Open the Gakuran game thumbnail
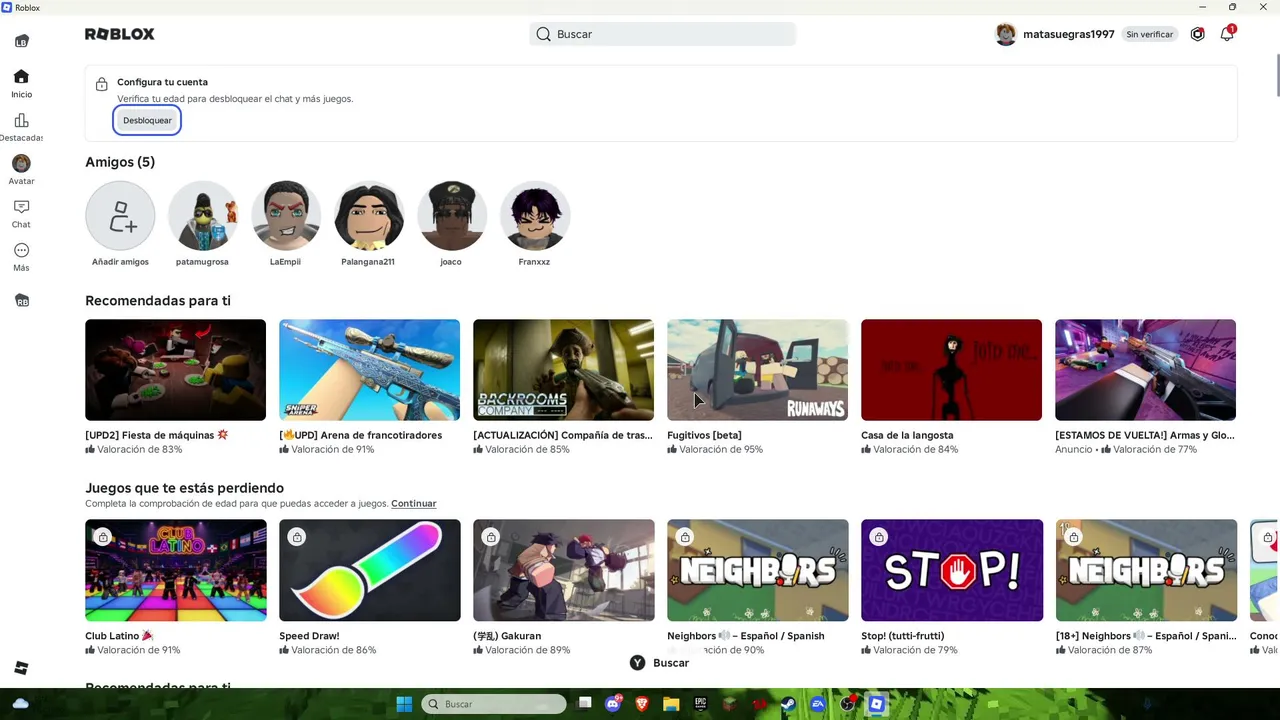 [x=563, y=570]
